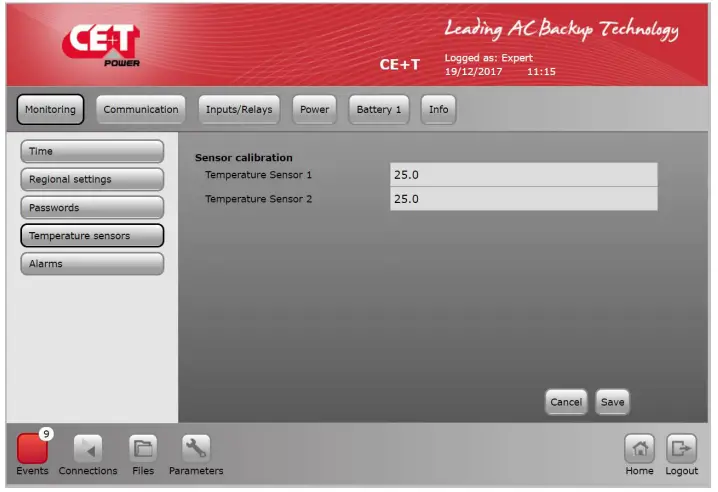The width and height of the screenshot is (718, 492).
Task: Select Regional settings in the sidebar
Action: 92,179
